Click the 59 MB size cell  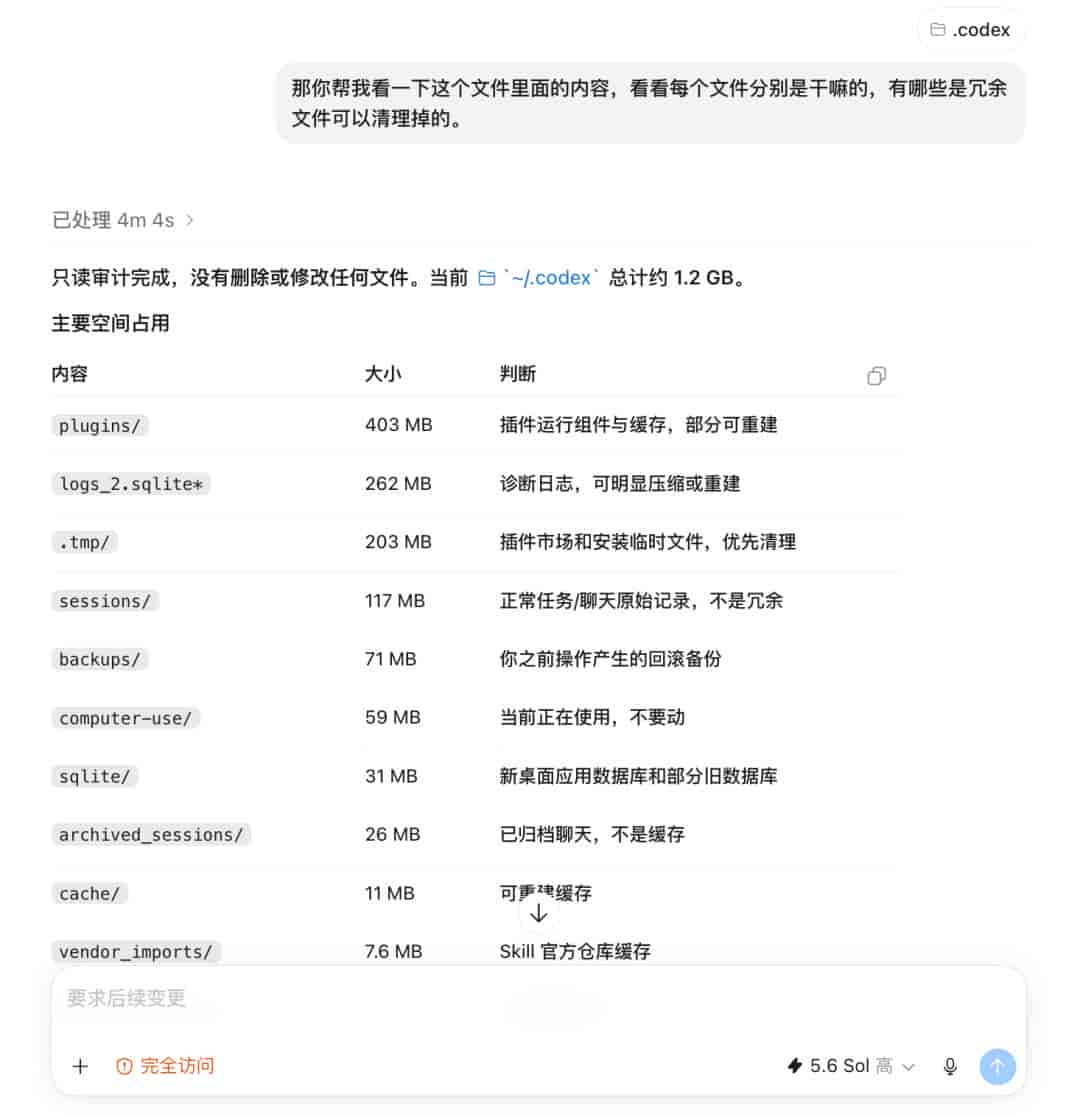coord(393,717)
